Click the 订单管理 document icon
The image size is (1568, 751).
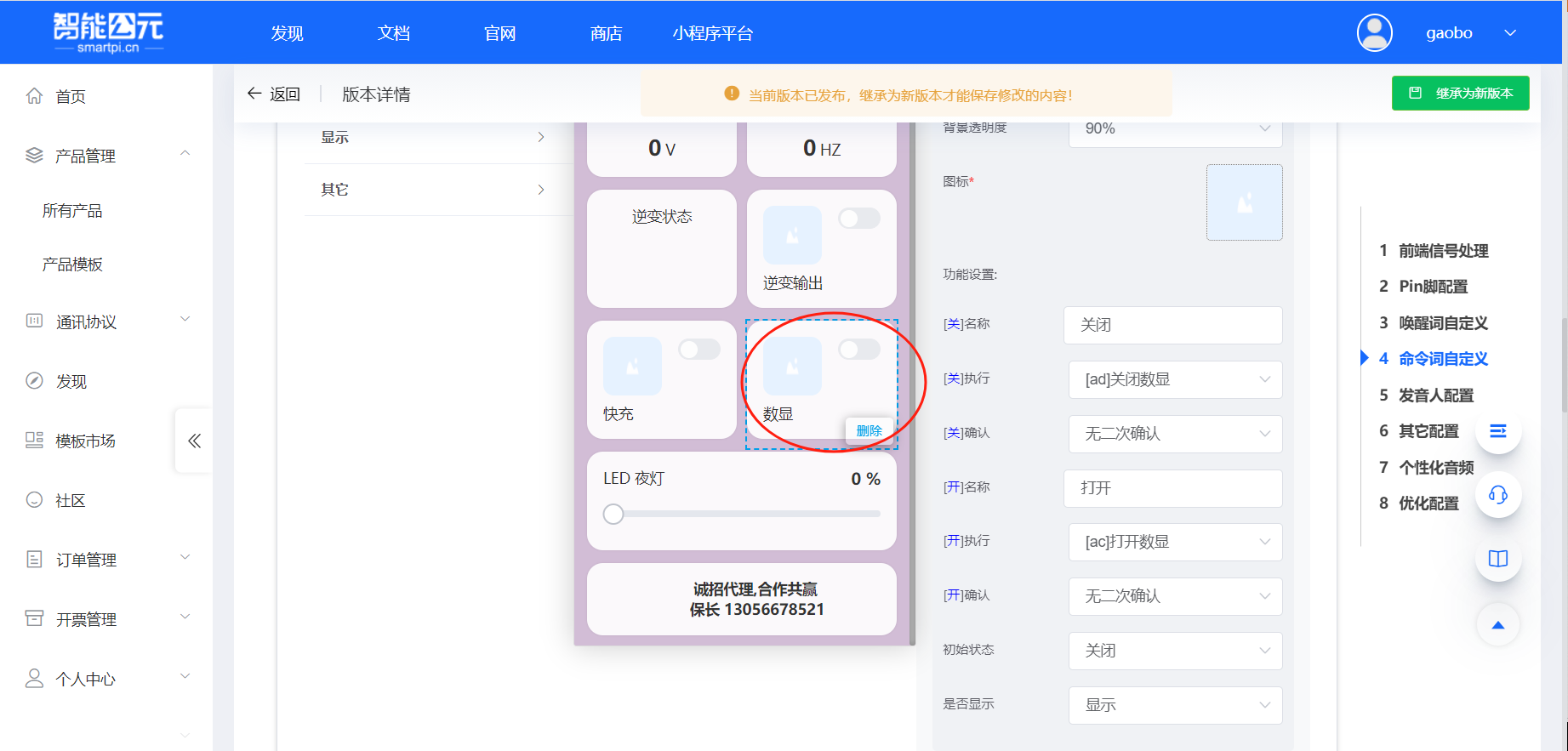[x=34, y=560]
